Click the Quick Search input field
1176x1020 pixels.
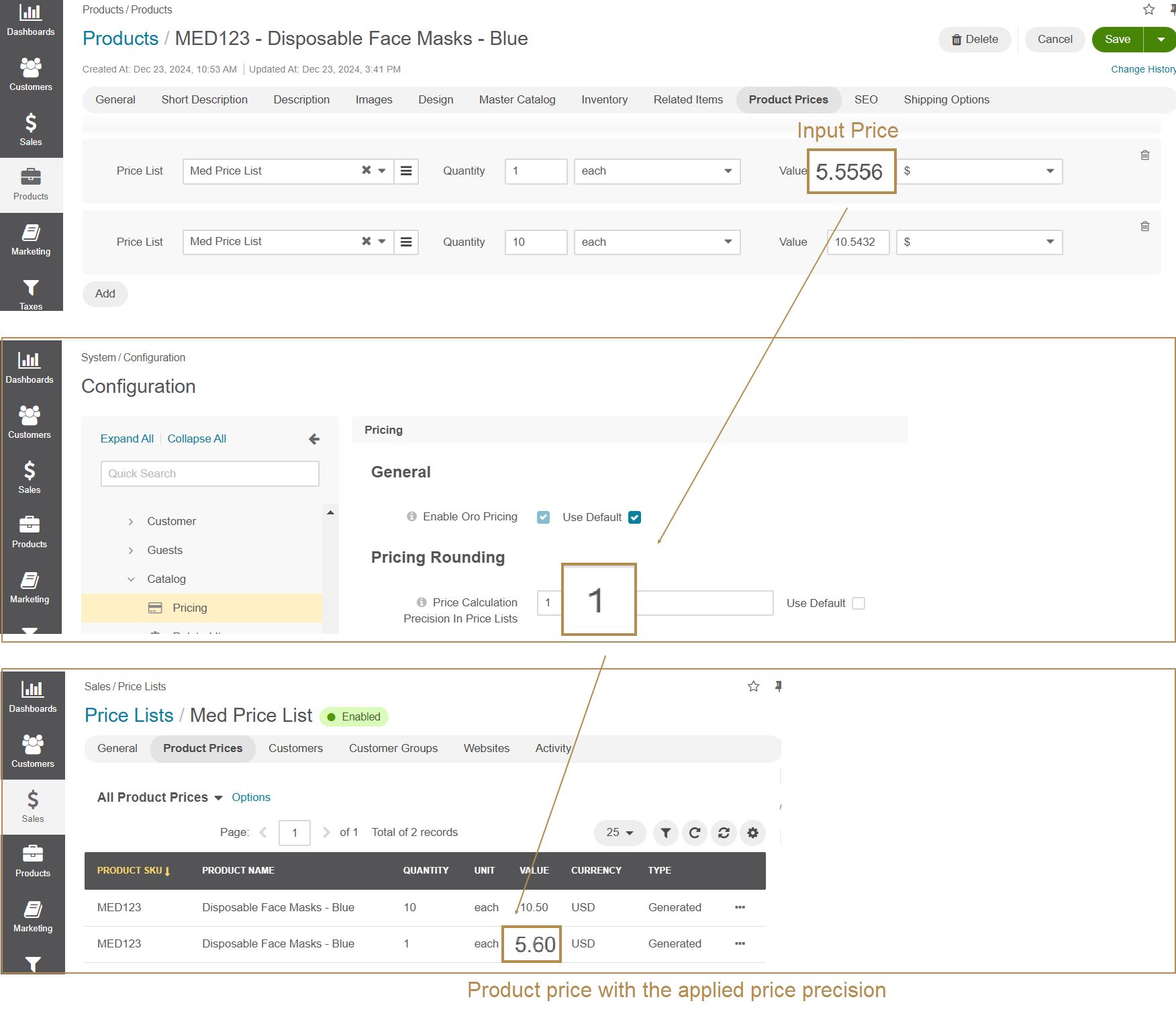point(209,473)
